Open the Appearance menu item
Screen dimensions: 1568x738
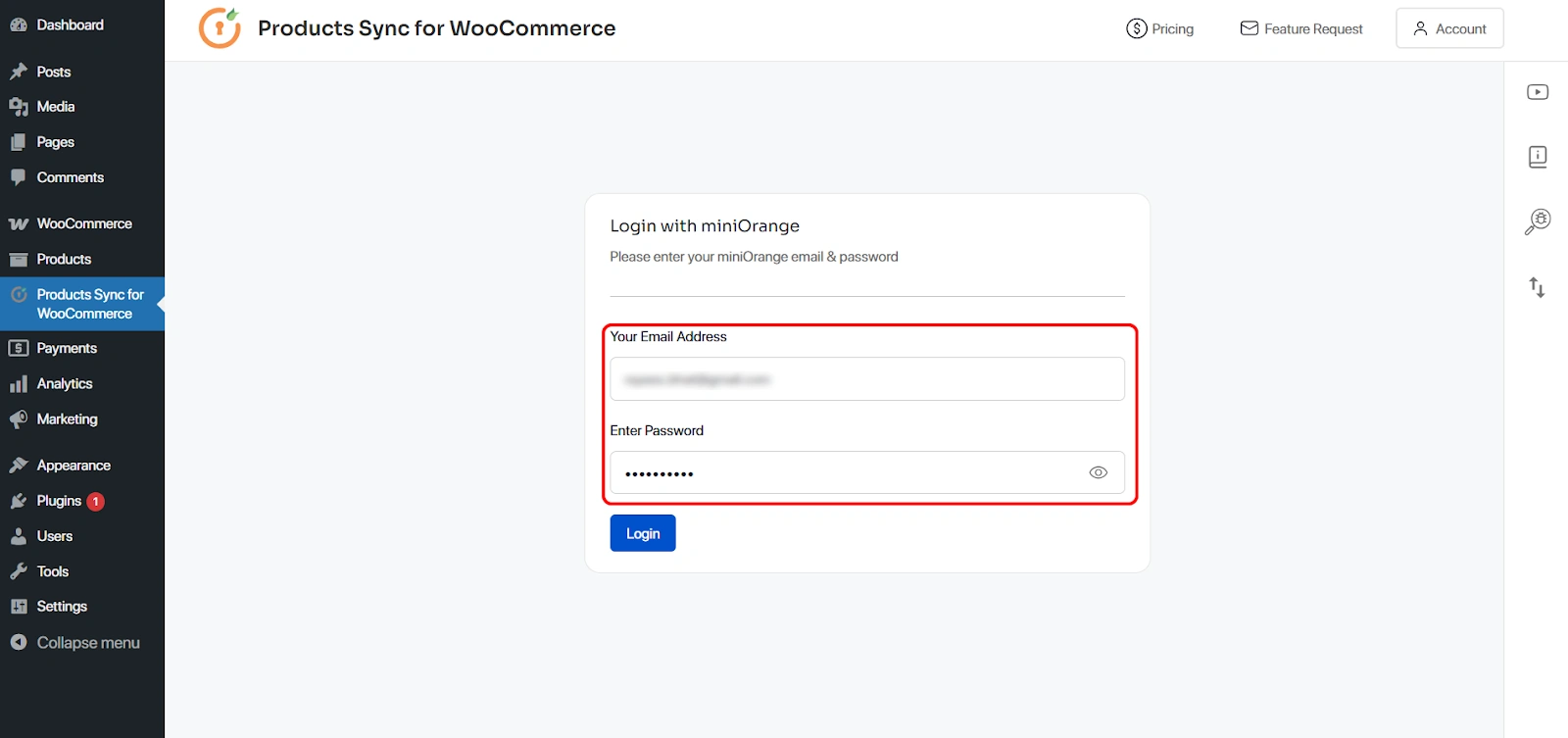[82, 466]
